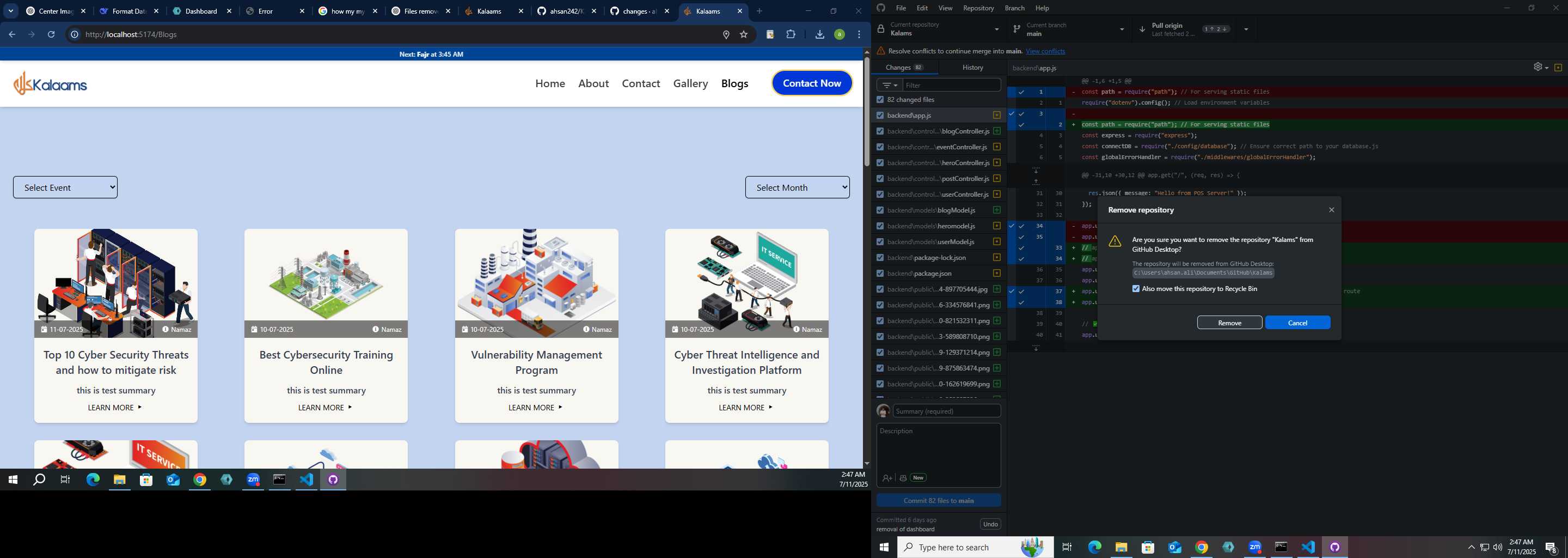Click the branch icon beside Current branch
Screen dimensions: 1568x558
tap(1016, 29)
